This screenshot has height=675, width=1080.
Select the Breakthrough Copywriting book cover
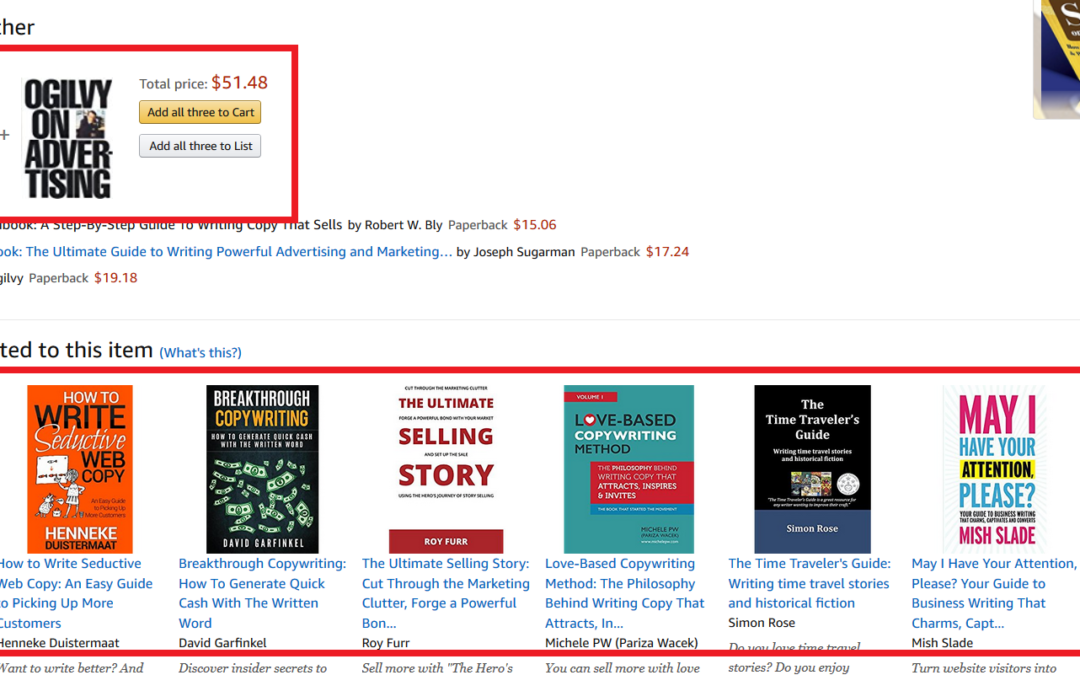click(262, 469)
